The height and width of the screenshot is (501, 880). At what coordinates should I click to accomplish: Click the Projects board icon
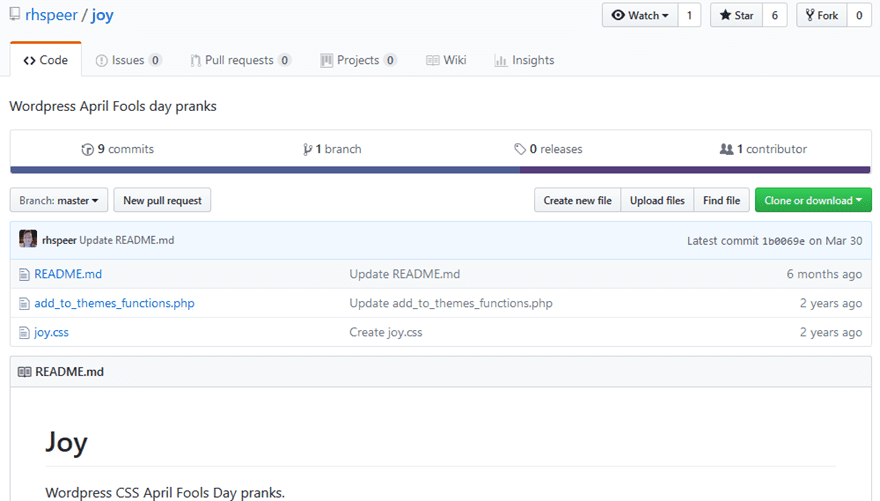(x=326, y=61)
